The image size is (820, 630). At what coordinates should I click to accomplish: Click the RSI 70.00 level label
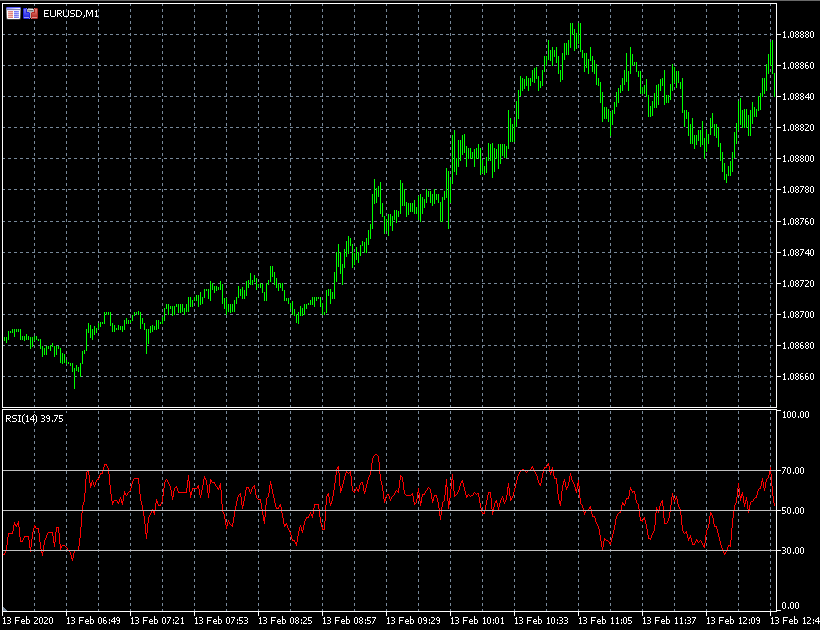(x=793, y=471)
